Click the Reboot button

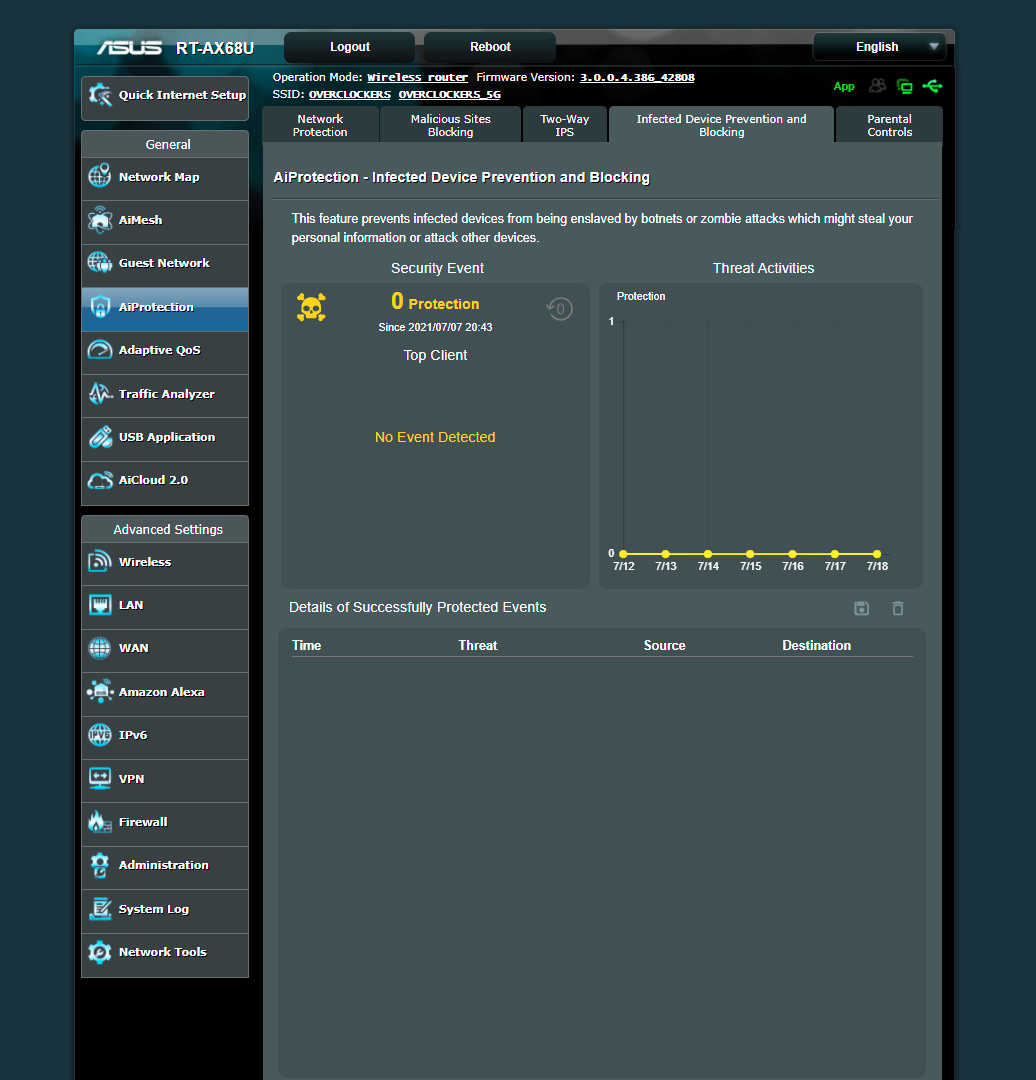490,47
